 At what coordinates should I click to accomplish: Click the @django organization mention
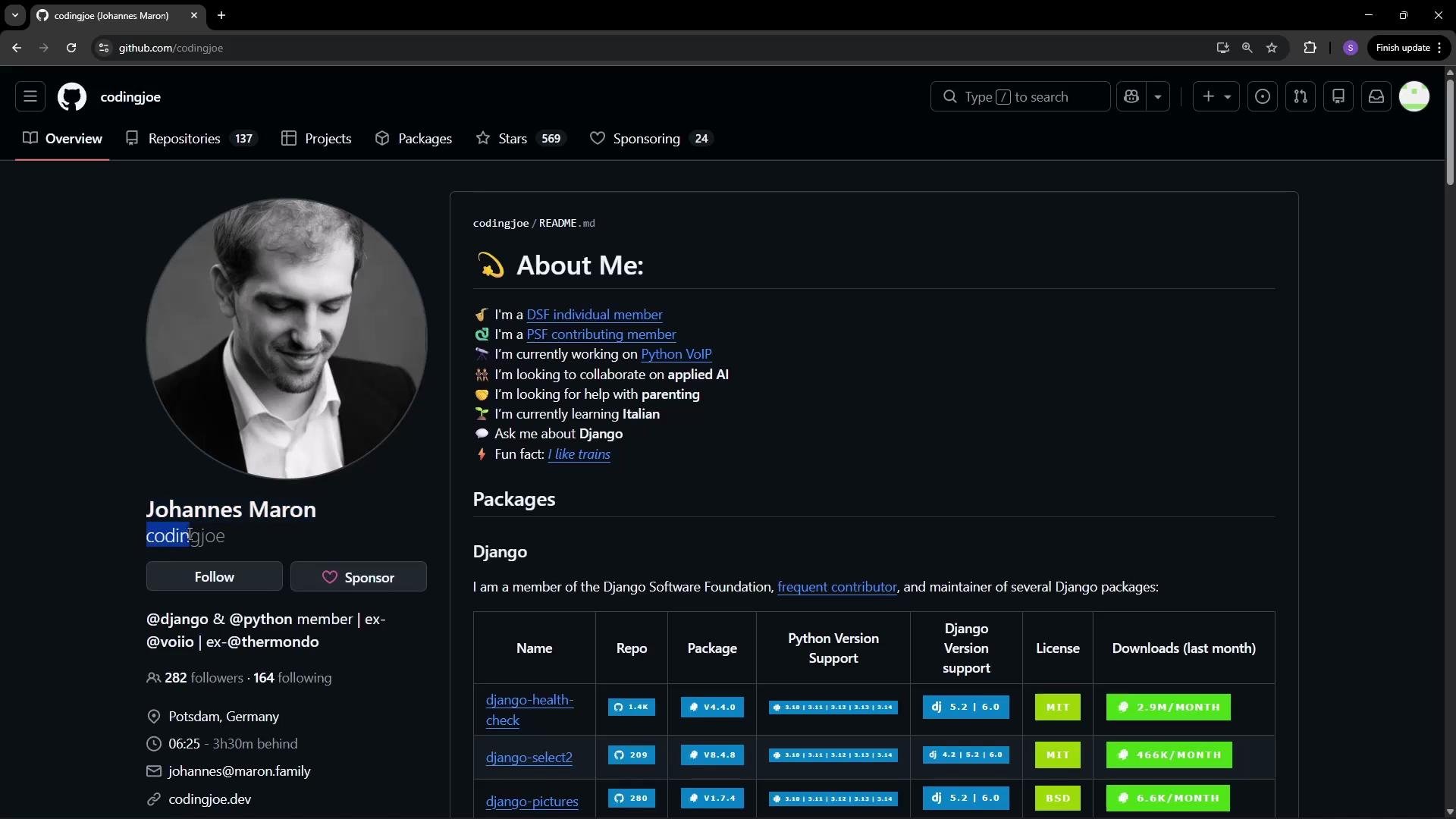tap(177, 620)
